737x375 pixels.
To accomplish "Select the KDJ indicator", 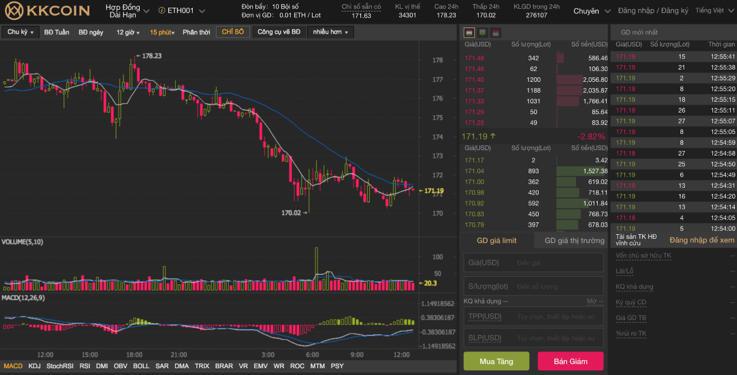I will [34, 366].
